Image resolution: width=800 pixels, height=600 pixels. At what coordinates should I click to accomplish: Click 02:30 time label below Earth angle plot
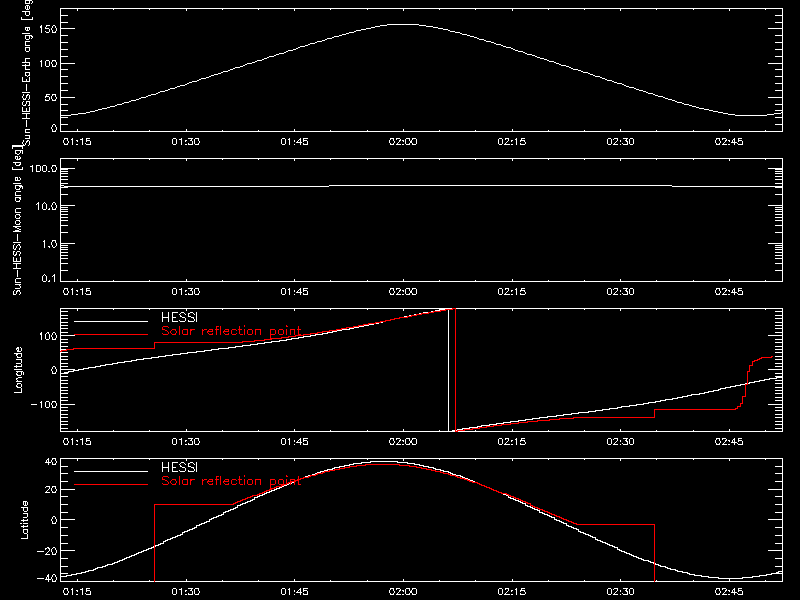pos(620,141)
